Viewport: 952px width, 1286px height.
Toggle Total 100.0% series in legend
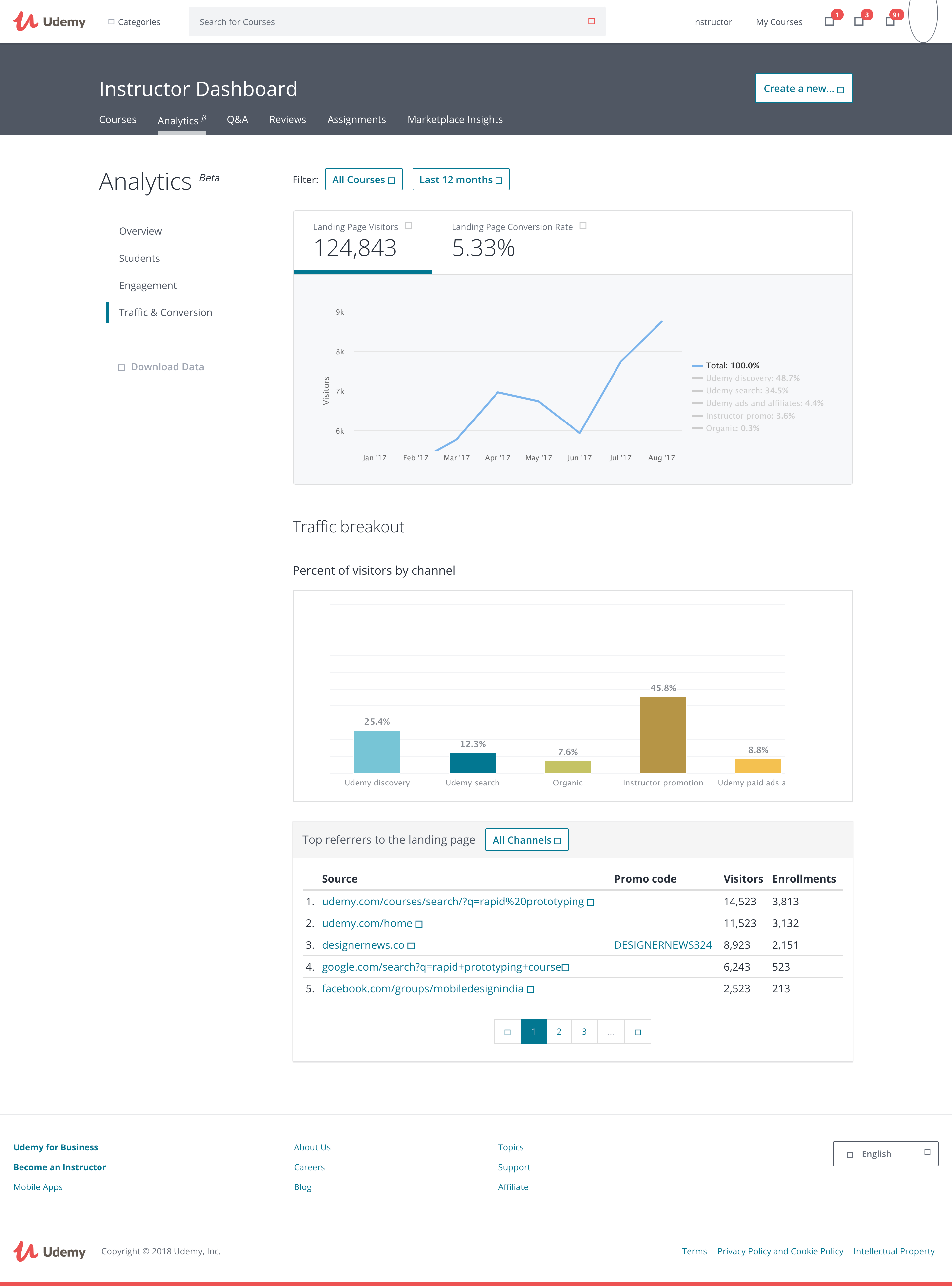pos(726,365)
